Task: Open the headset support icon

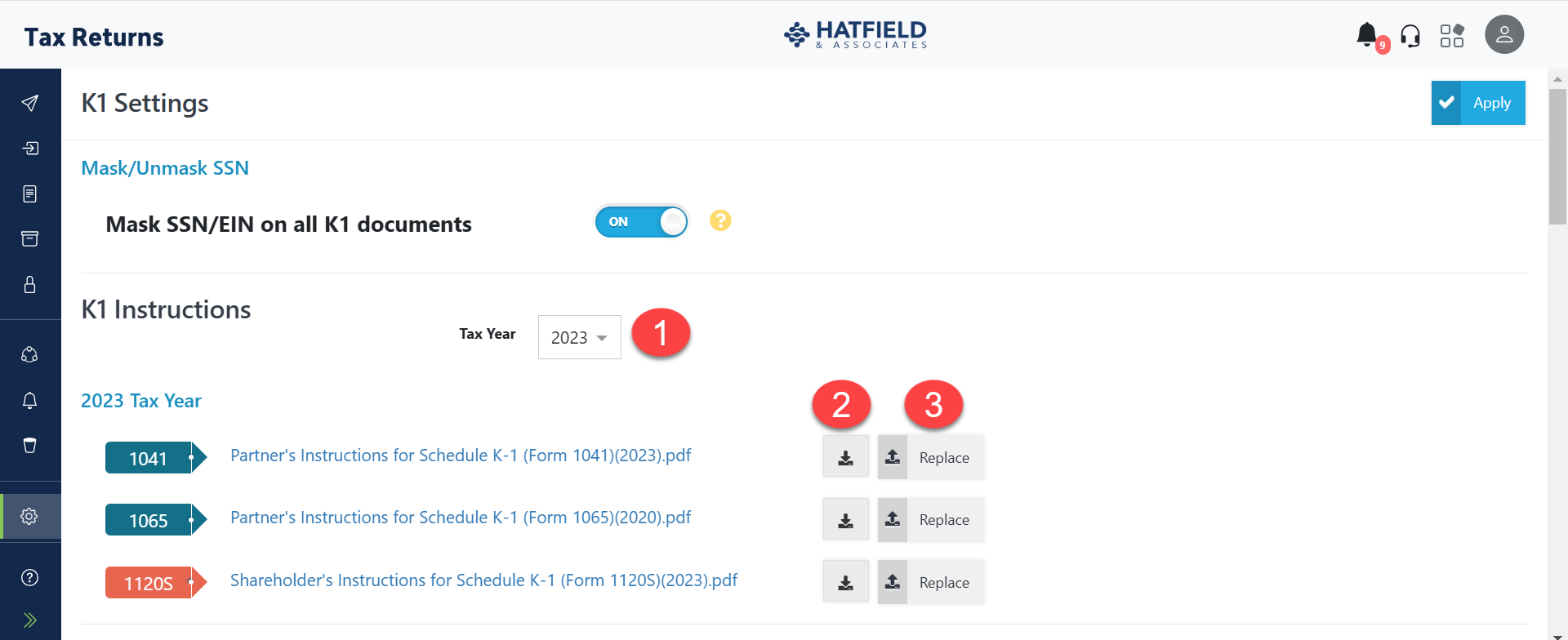Action: coord(1410,36)
